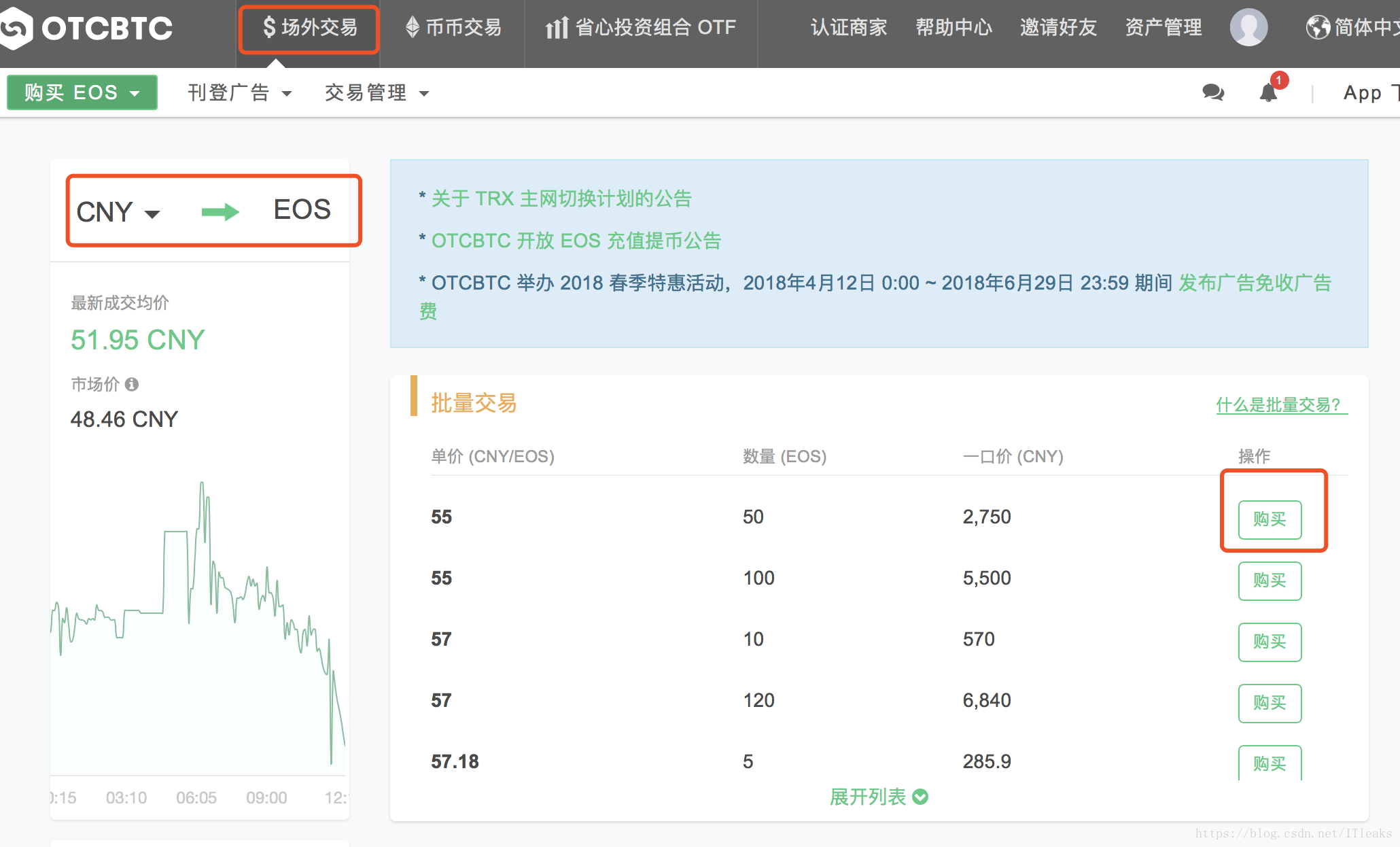Open the 什么是批量交易? link

[x=1281, y=405]
